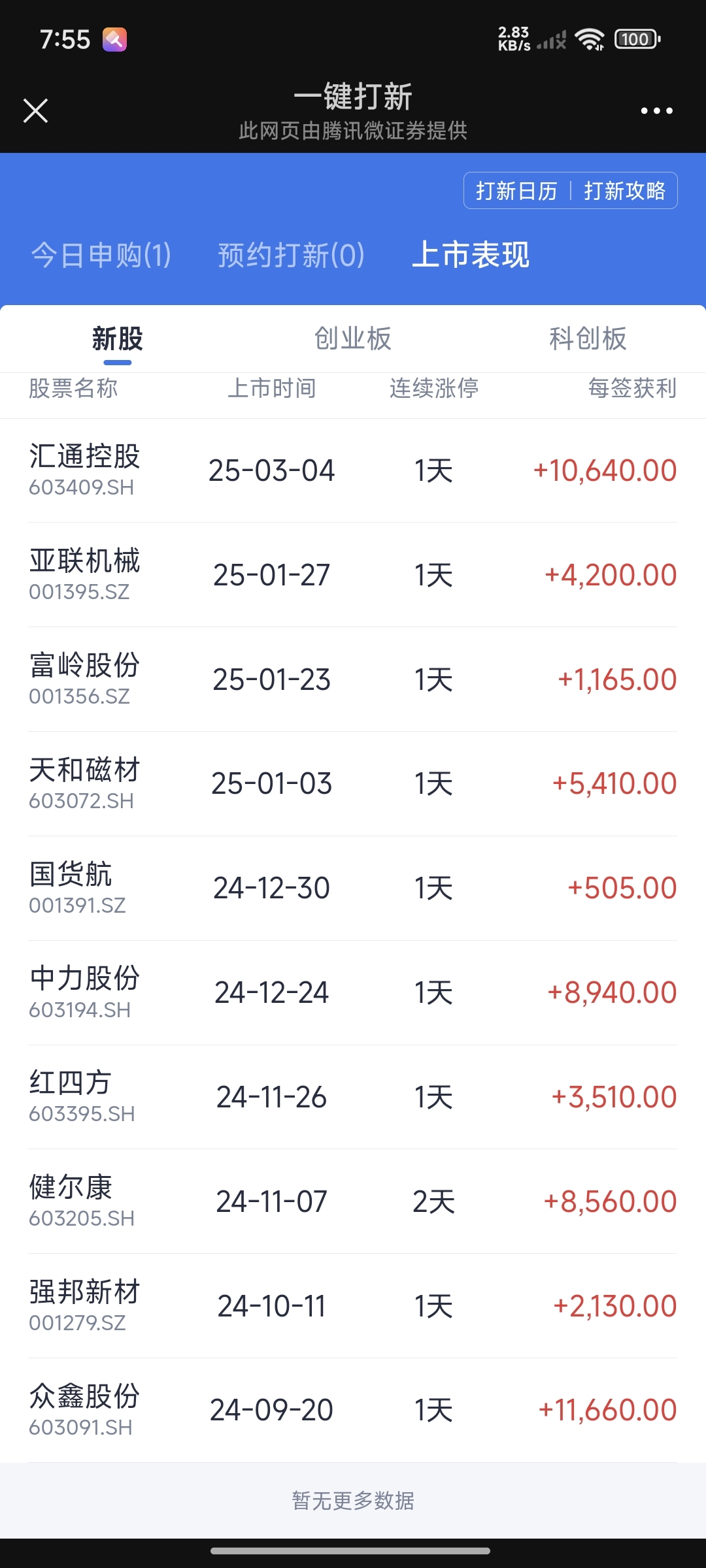Tap the Wi-Fi status icon
The width and height of the screenshot is (706, 1568).
coord(590,39)
